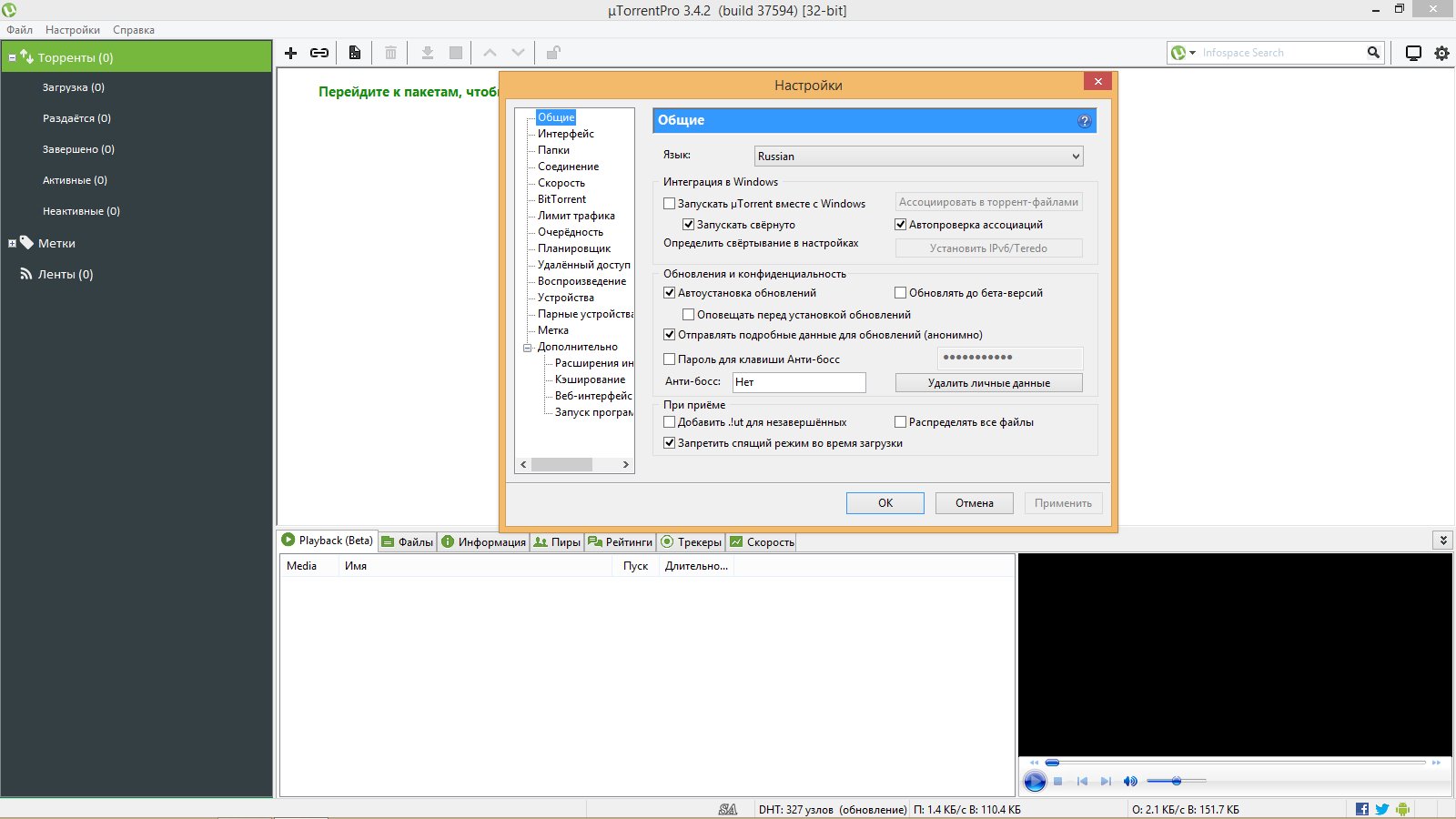Toggle the 'Запускать свёрнуто' checkbox
This screenshot has width=1456, height=819.
[688, 225]
